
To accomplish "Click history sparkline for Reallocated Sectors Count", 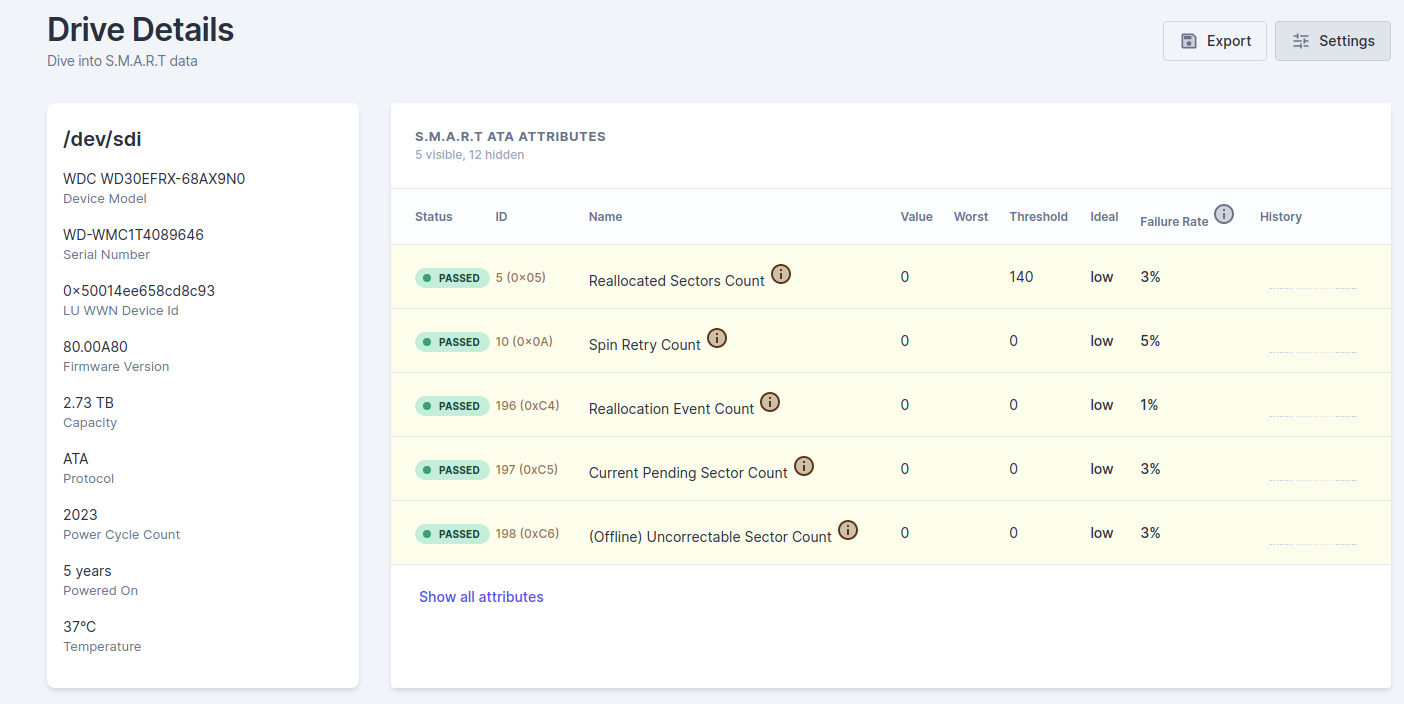I will pos(1313,288).
